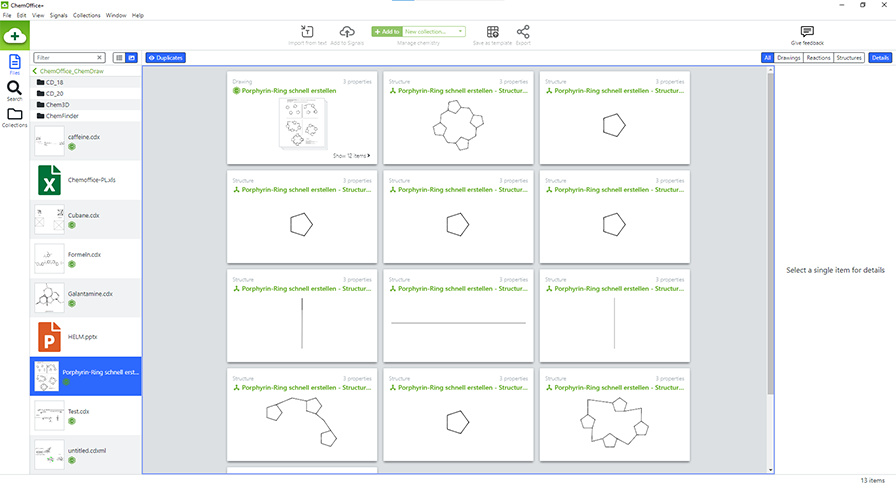Toggle the Details panel button

click(x=880, y=58)
